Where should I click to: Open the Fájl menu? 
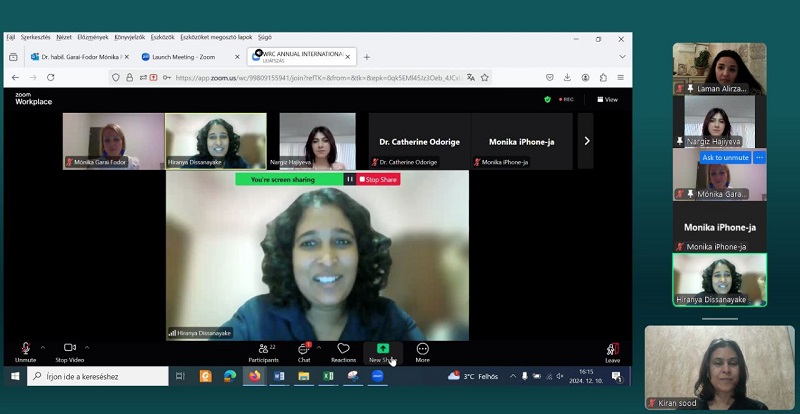[11, 37]
